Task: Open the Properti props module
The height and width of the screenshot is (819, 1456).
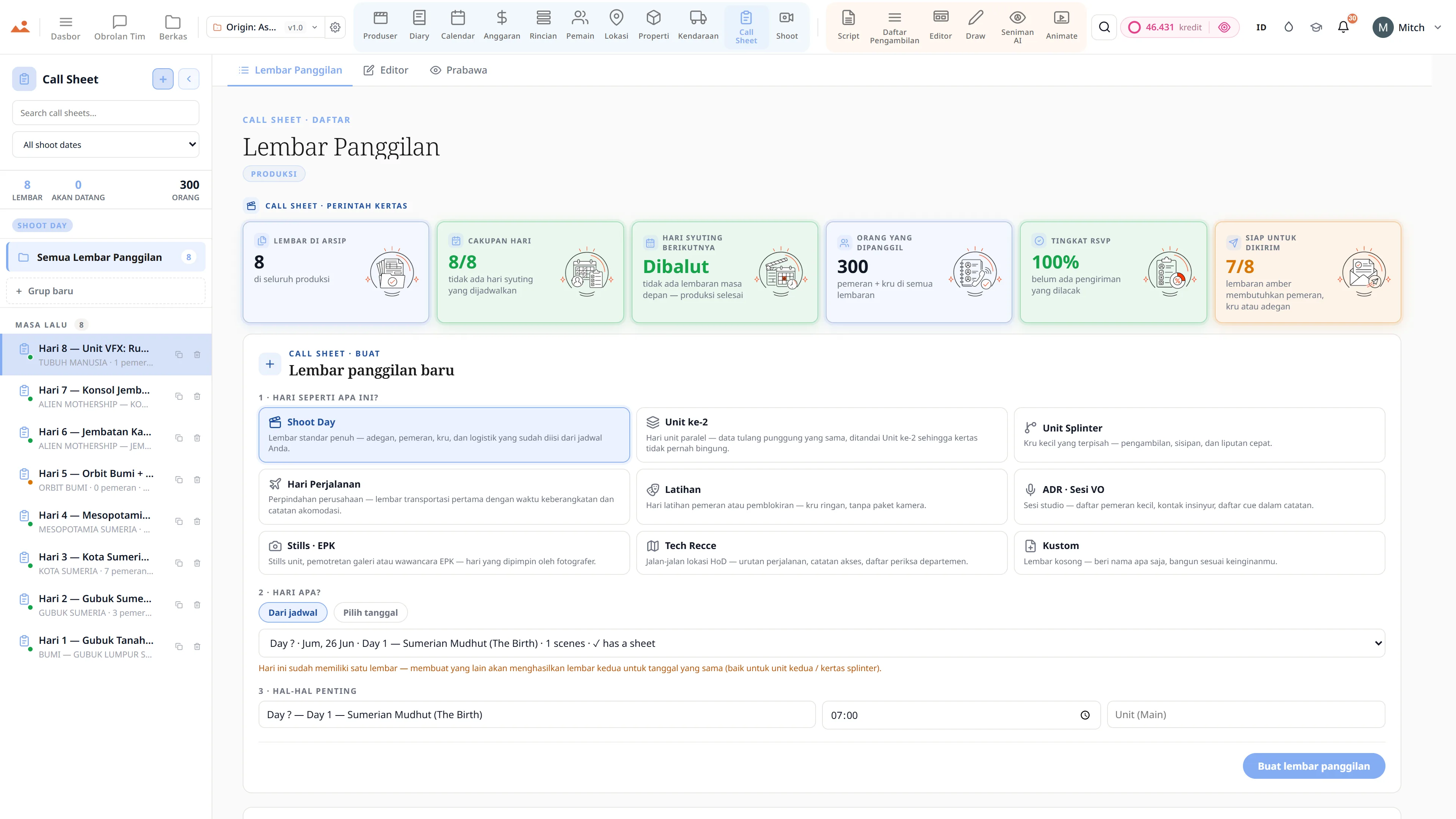Action: pos(653,26)
